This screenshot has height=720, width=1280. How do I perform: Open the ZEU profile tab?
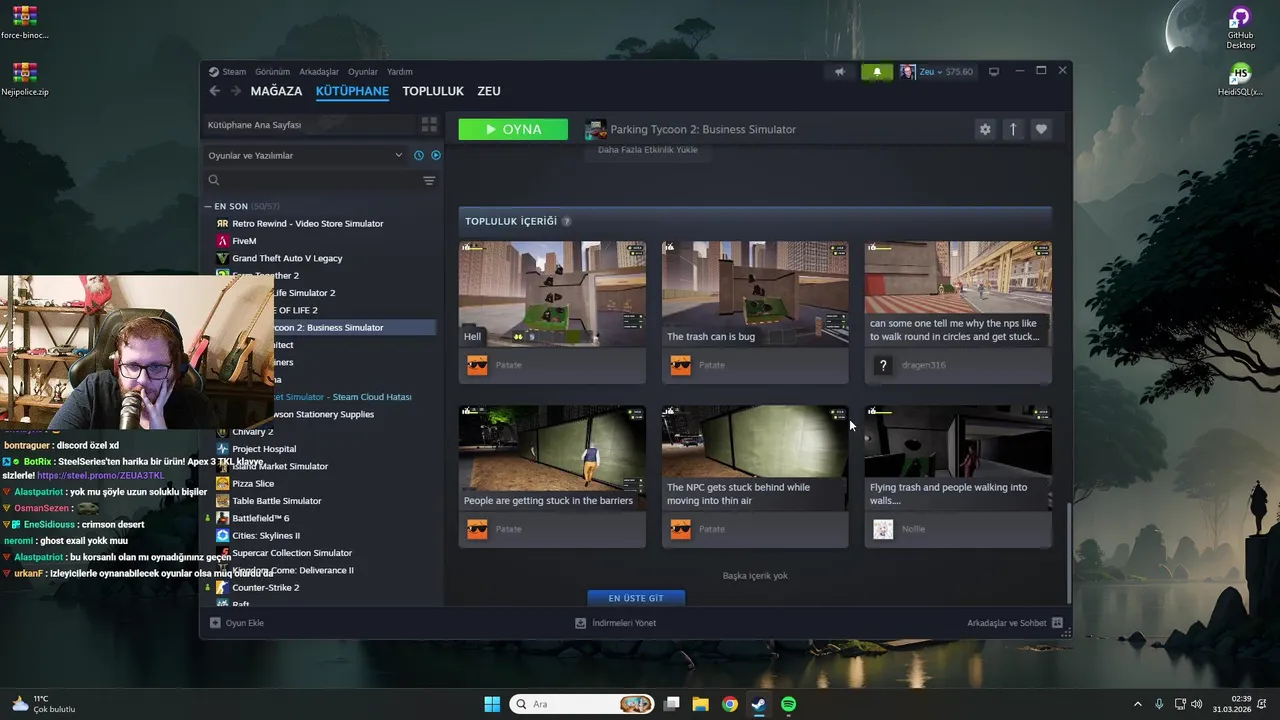[489, 91]
